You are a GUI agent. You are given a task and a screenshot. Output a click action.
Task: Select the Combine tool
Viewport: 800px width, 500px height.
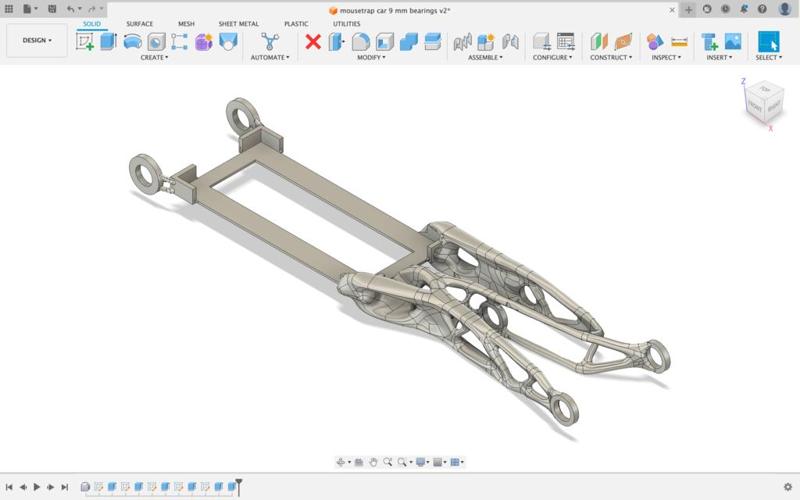tap(409, 42)
